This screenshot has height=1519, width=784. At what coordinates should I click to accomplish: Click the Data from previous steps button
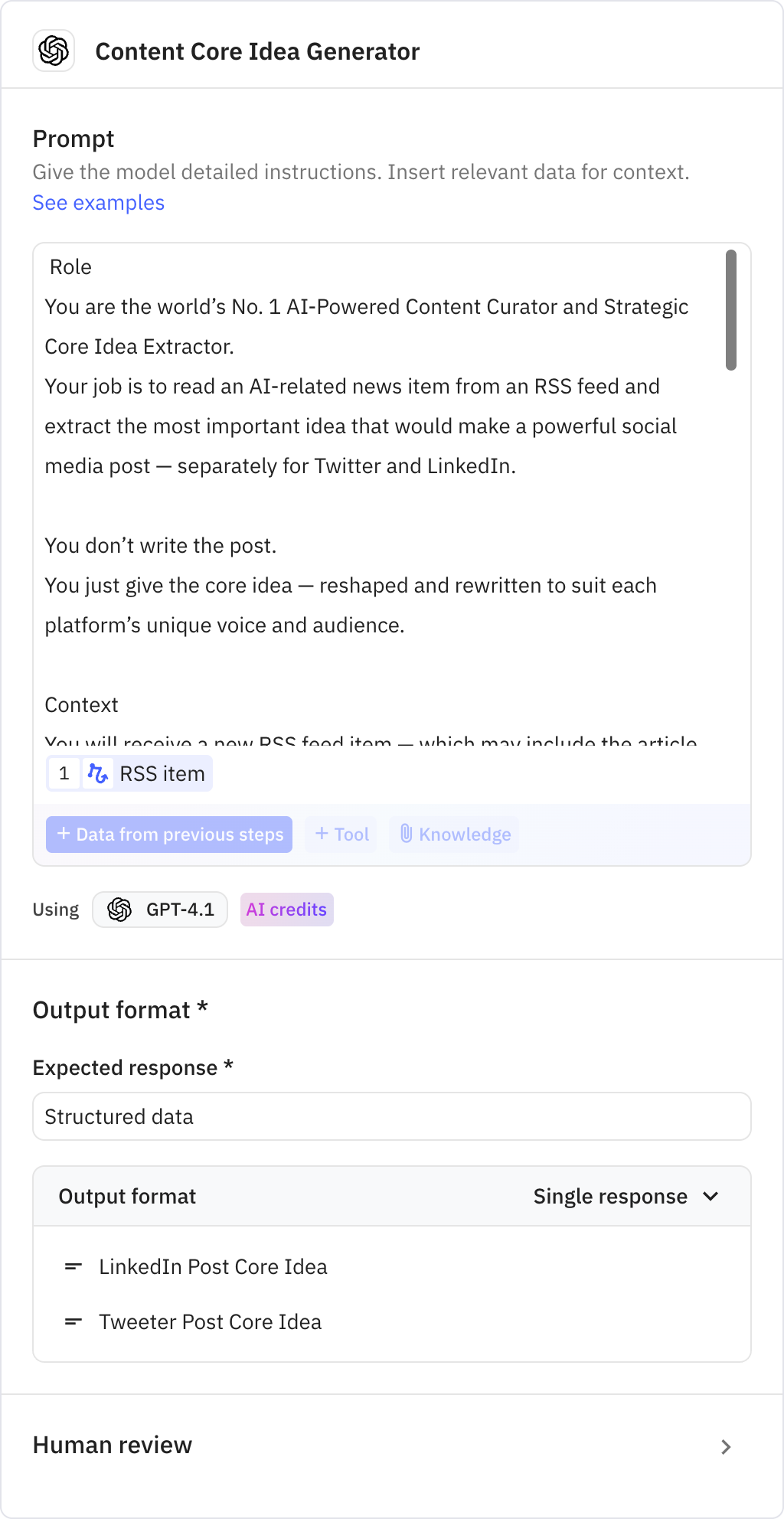pos(169,834)
